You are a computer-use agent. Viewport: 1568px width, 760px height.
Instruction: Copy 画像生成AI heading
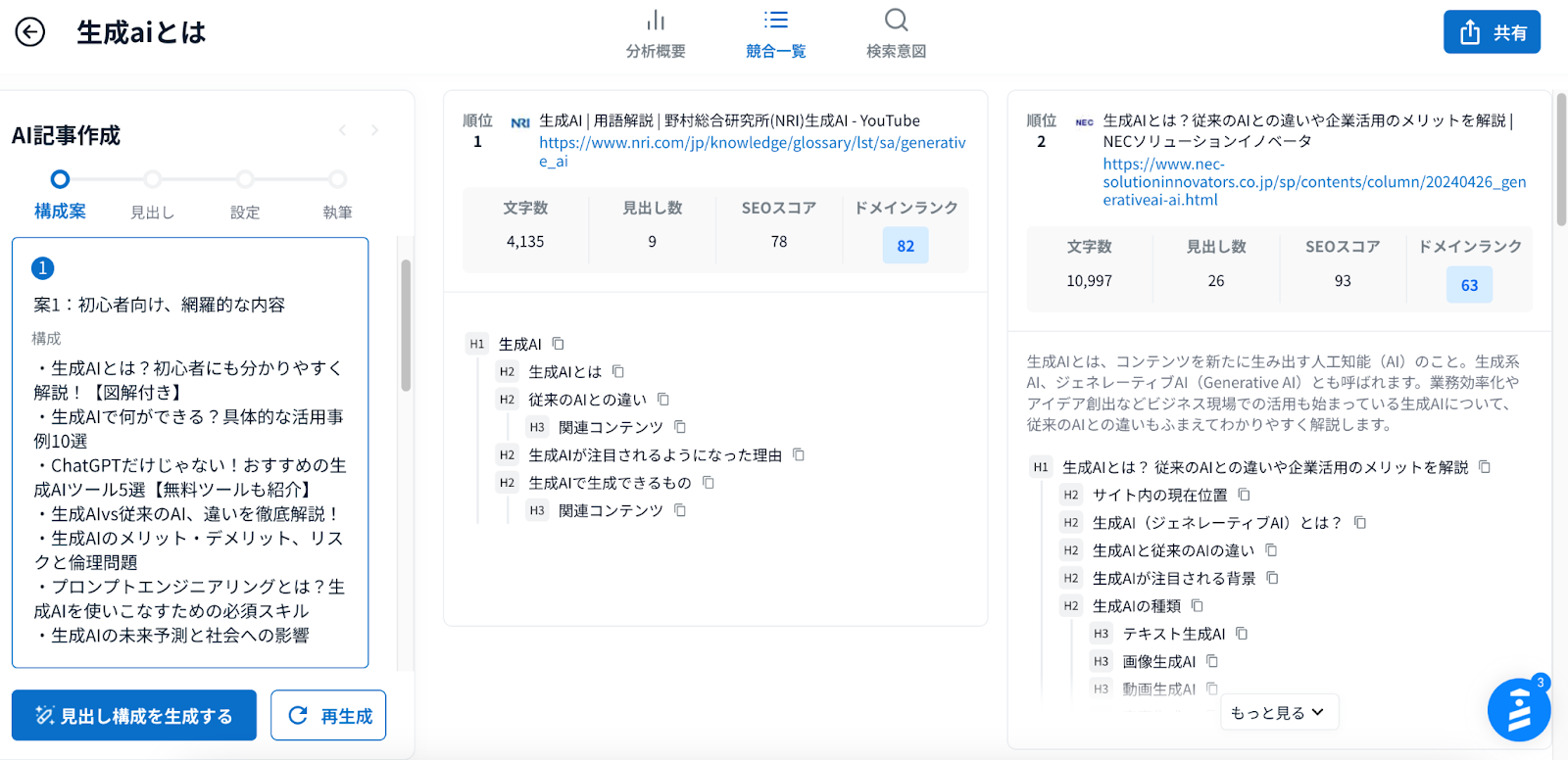[1211, 661]
